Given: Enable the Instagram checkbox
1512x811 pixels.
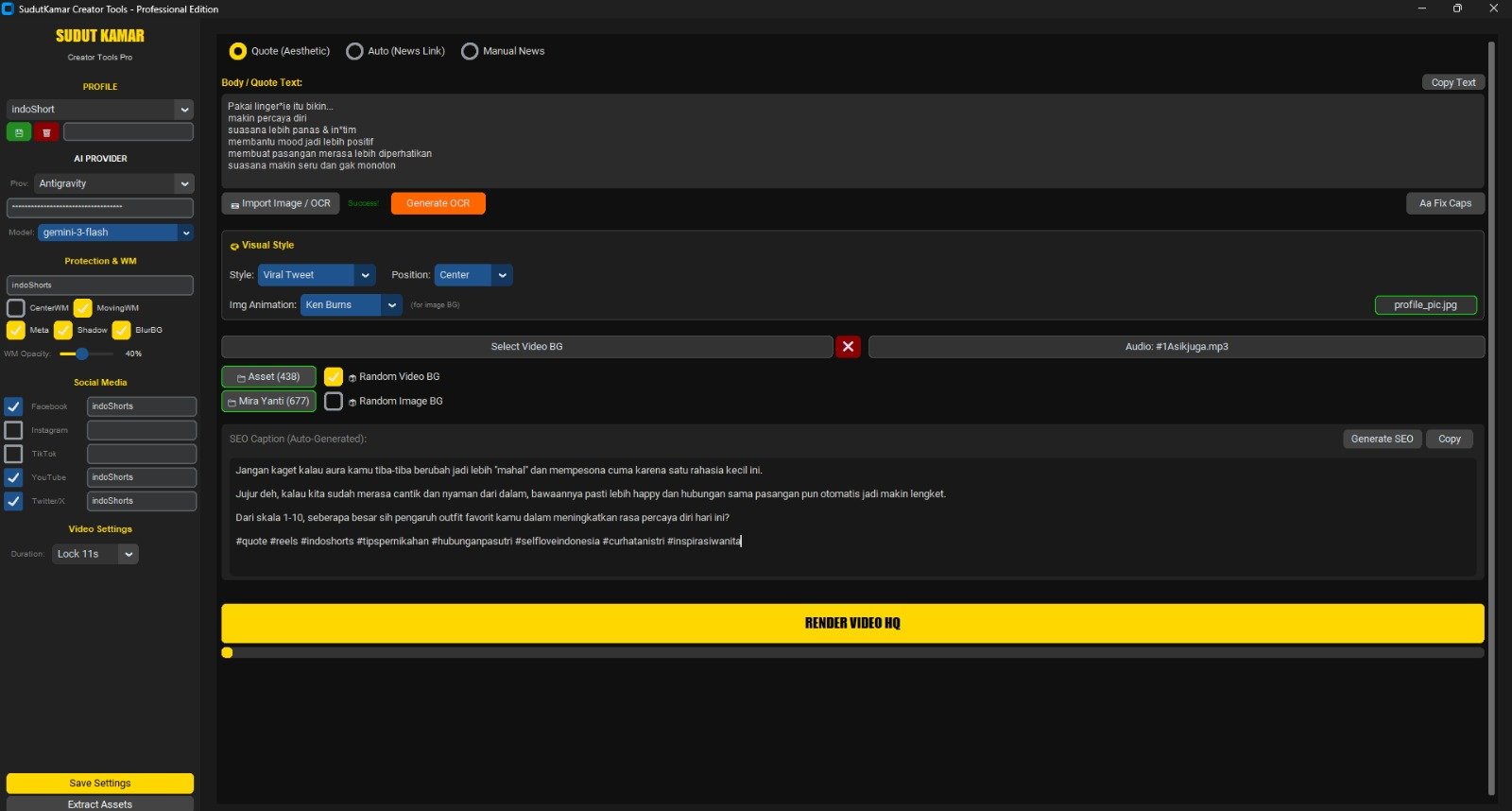Looking at the screenshot, I should pos(13,430).
